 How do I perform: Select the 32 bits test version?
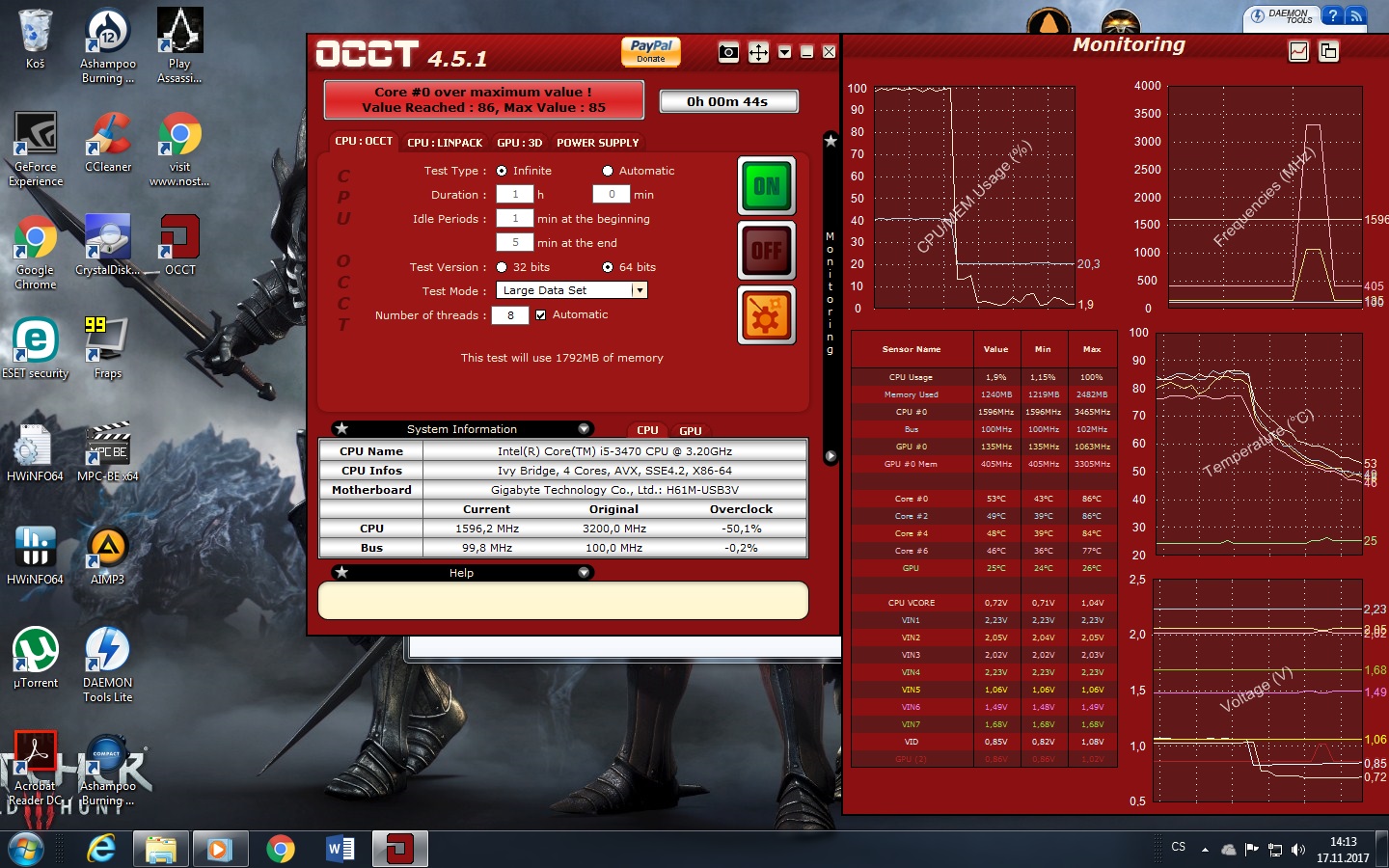(502, 267)
